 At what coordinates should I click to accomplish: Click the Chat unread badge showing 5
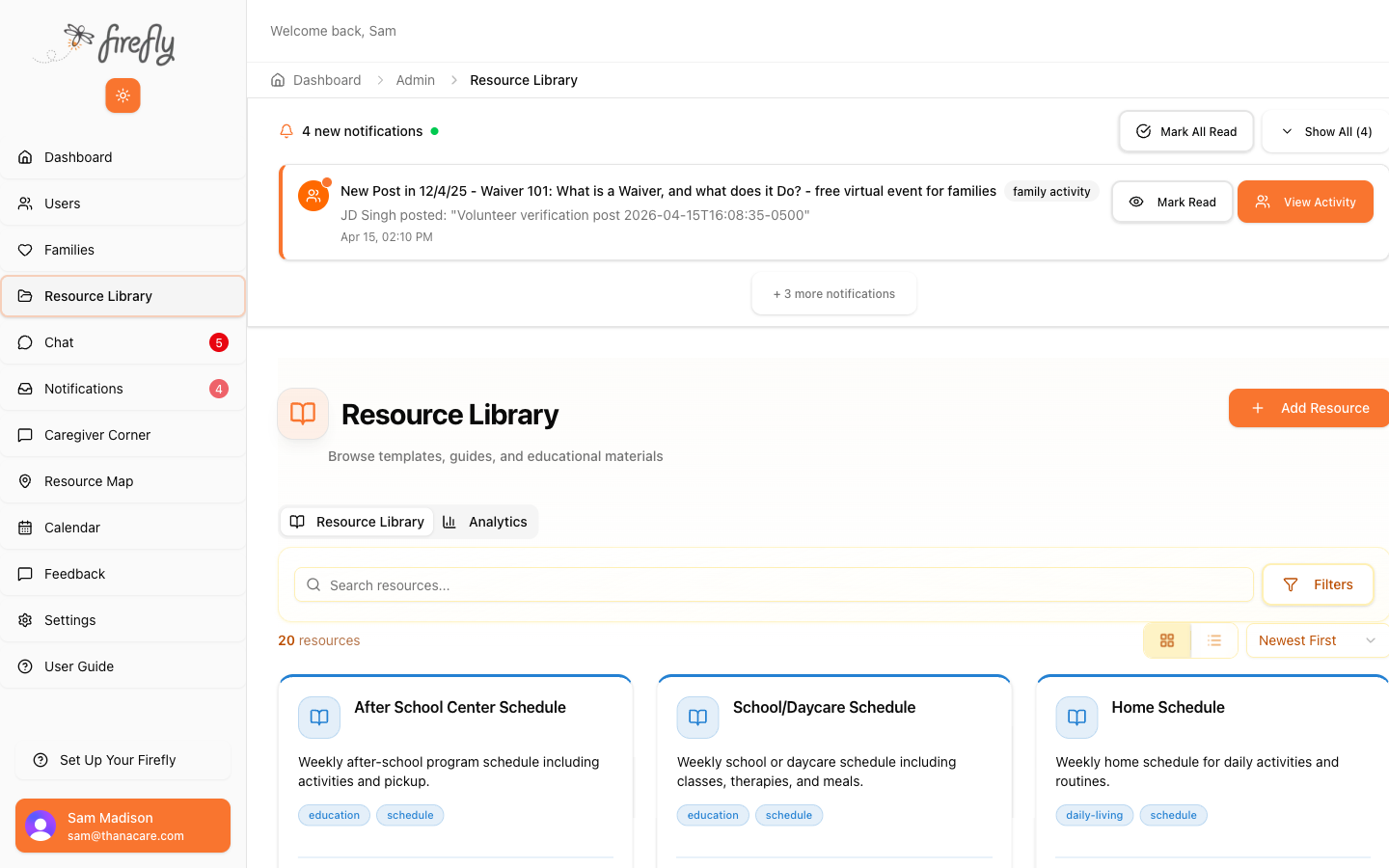219,342
